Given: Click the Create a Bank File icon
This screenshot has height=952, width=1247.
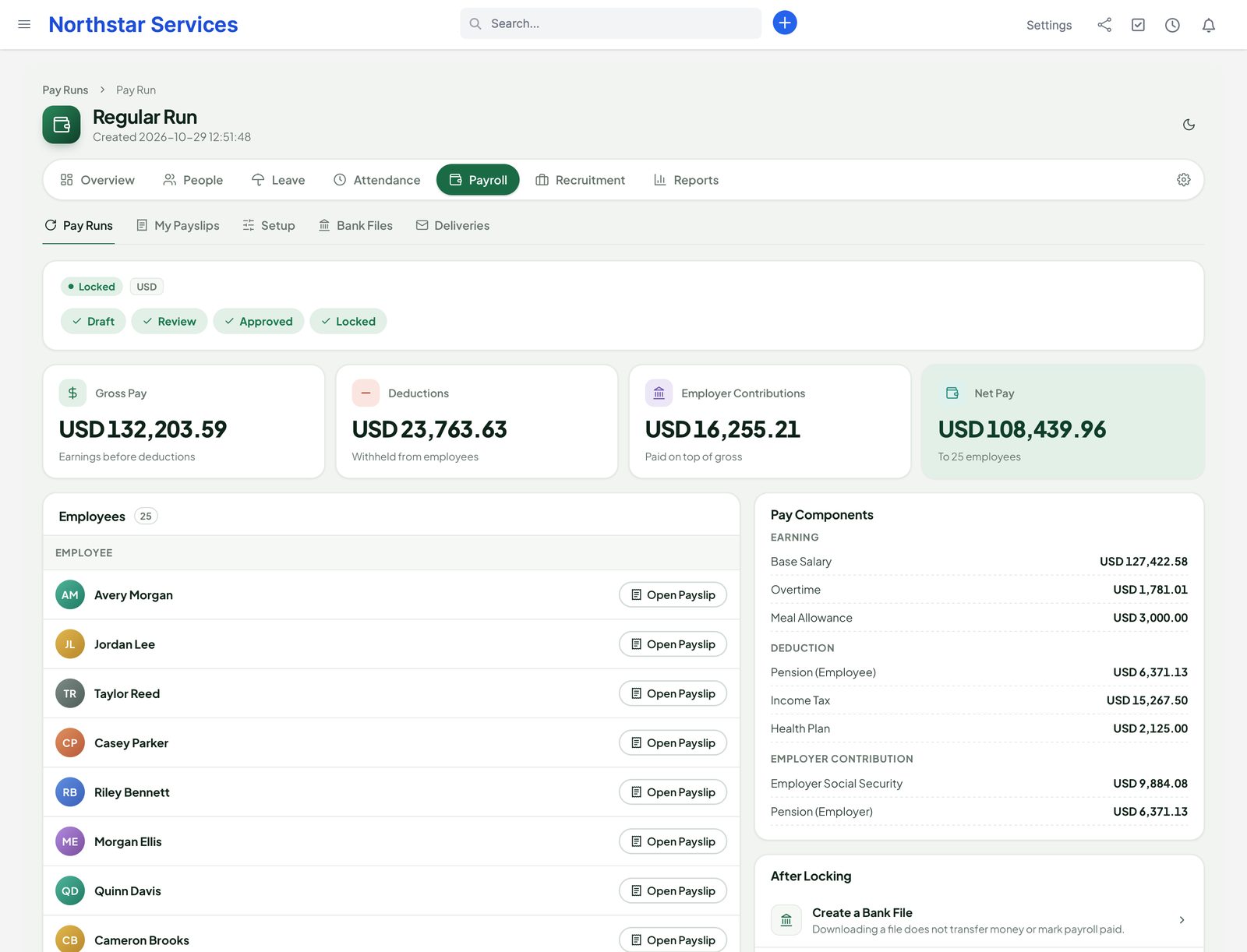Looking at the screenshot, I should [786, 920].
